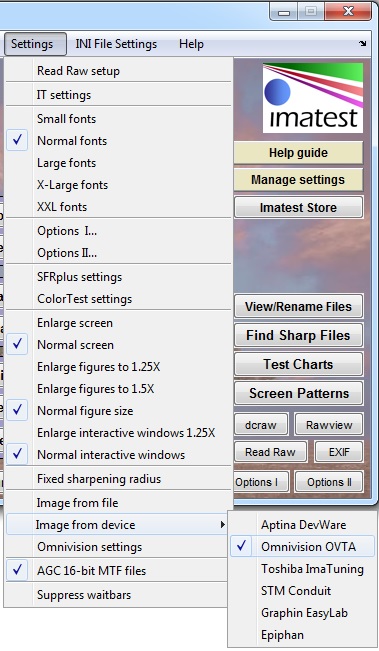Select the checked Normal fonts option
The width and height of the screenshot is (379, 651).
click(x=118, y=141)
